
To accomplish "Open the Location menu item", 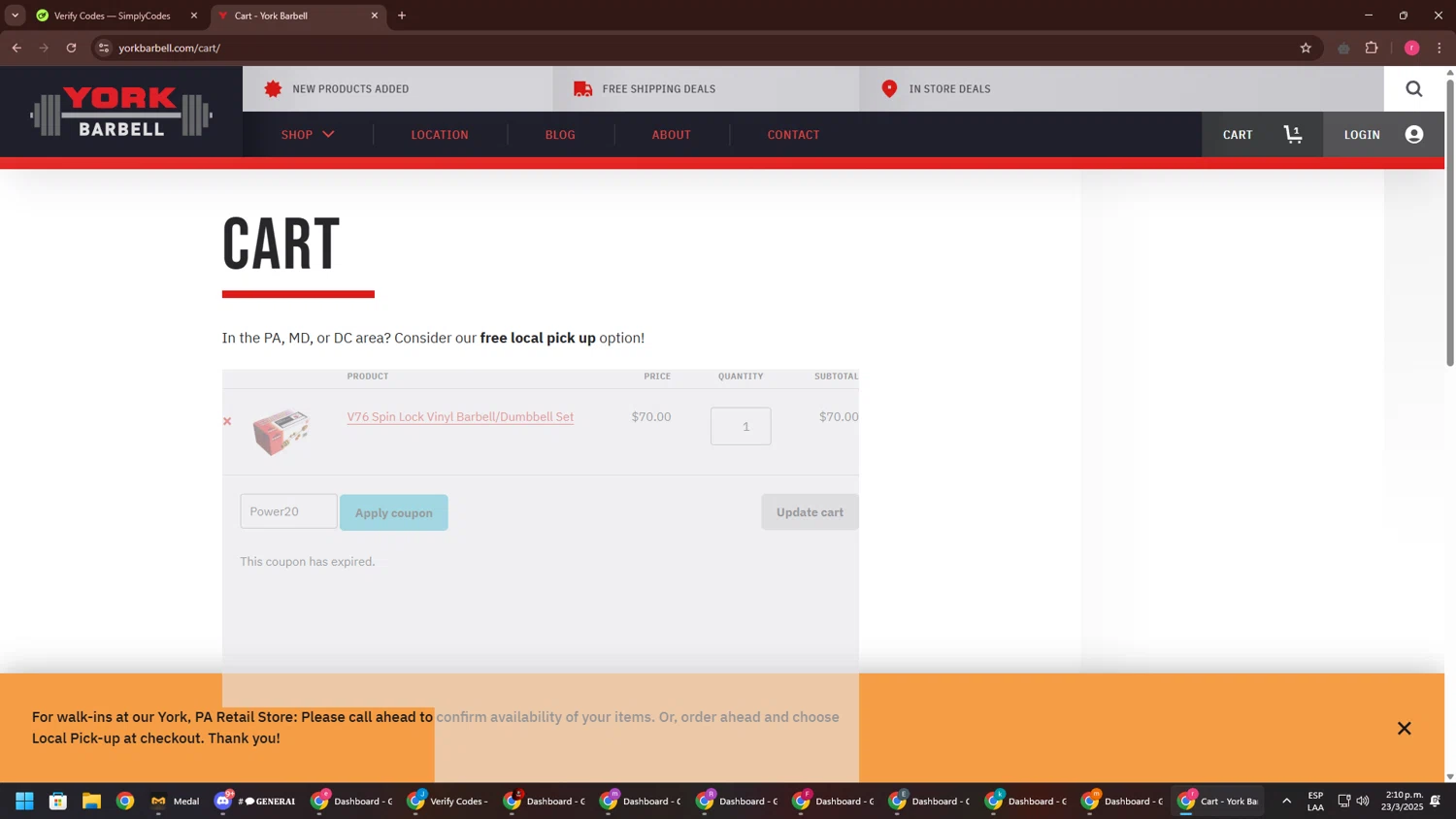I will pyautogui.click(x=440, y=135).
